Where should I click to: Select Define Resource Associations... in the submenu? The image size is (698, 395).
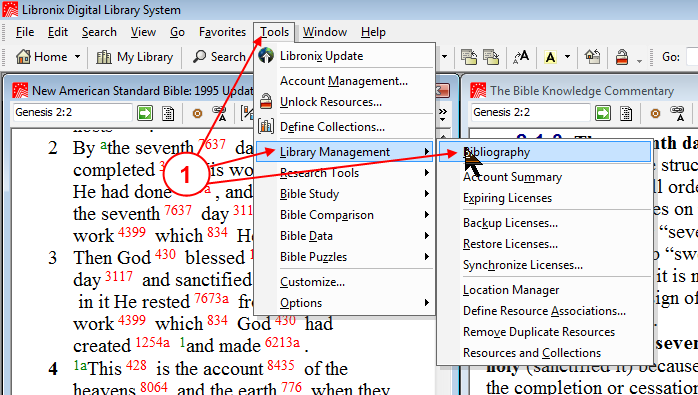point(545,311)
